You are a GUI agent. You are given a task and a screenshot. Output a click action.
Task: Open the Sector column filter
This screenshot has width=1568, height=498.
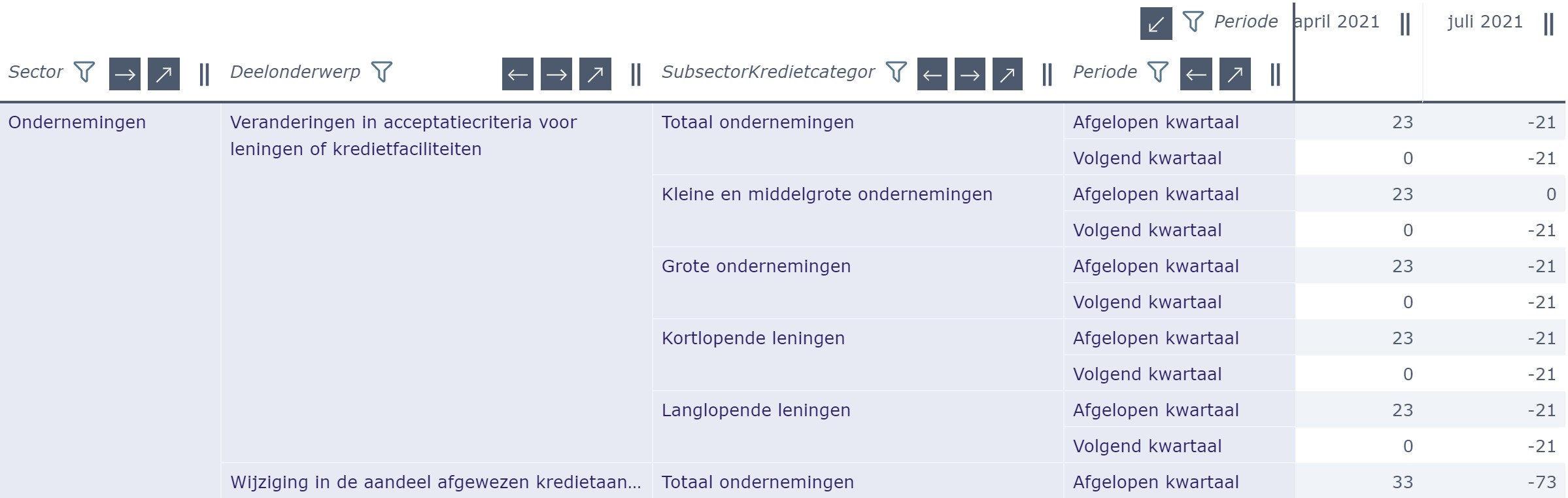(84, 72)
